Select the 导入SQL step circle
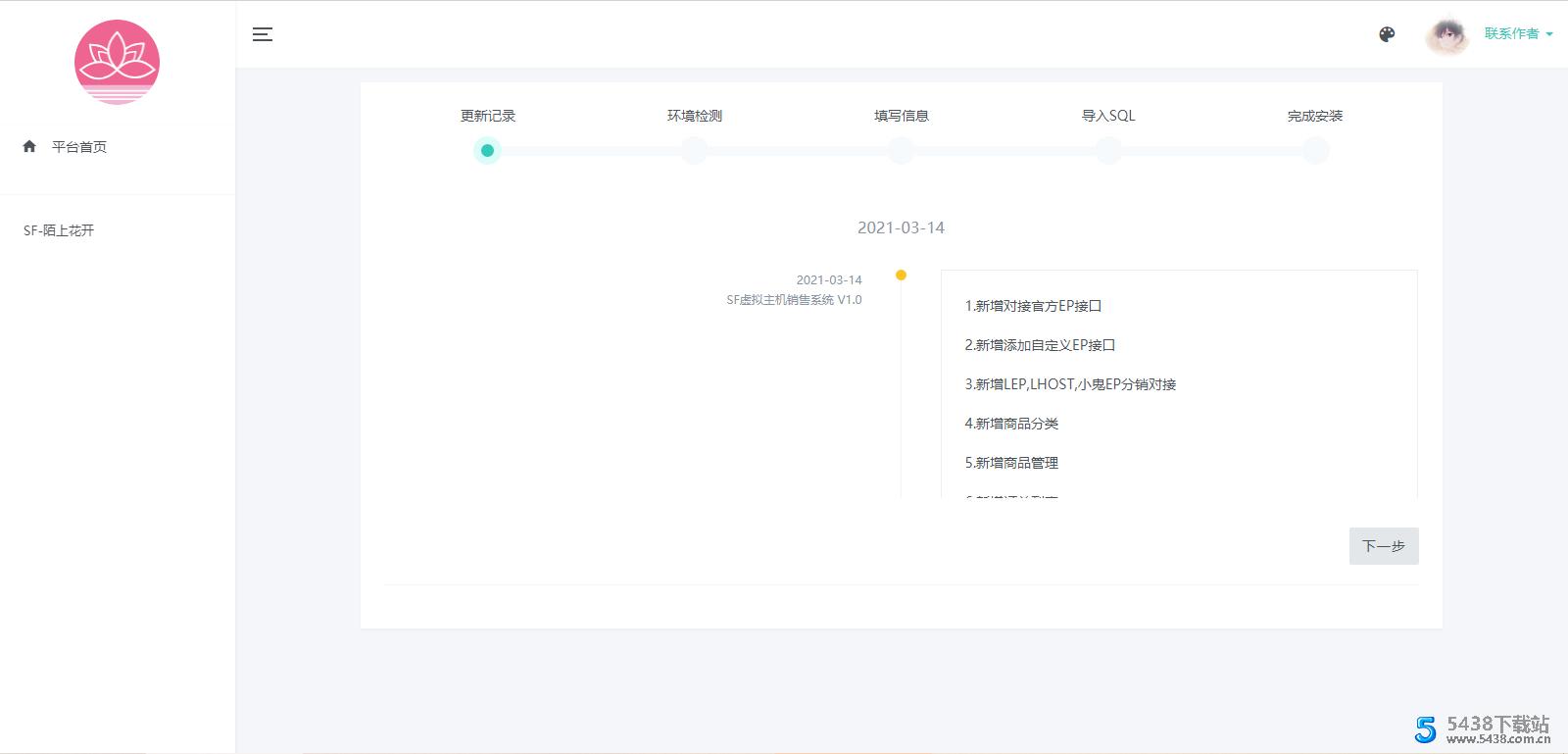This screenshot has height=754, width=1568. pos(1108,151)
